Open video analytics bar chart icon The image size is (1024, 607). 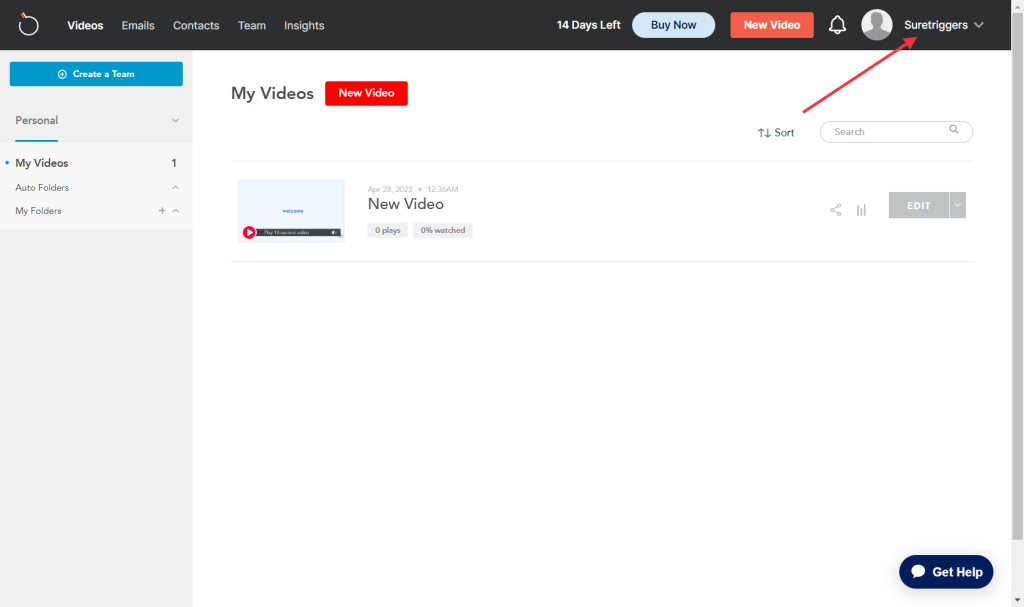(861, 210)
